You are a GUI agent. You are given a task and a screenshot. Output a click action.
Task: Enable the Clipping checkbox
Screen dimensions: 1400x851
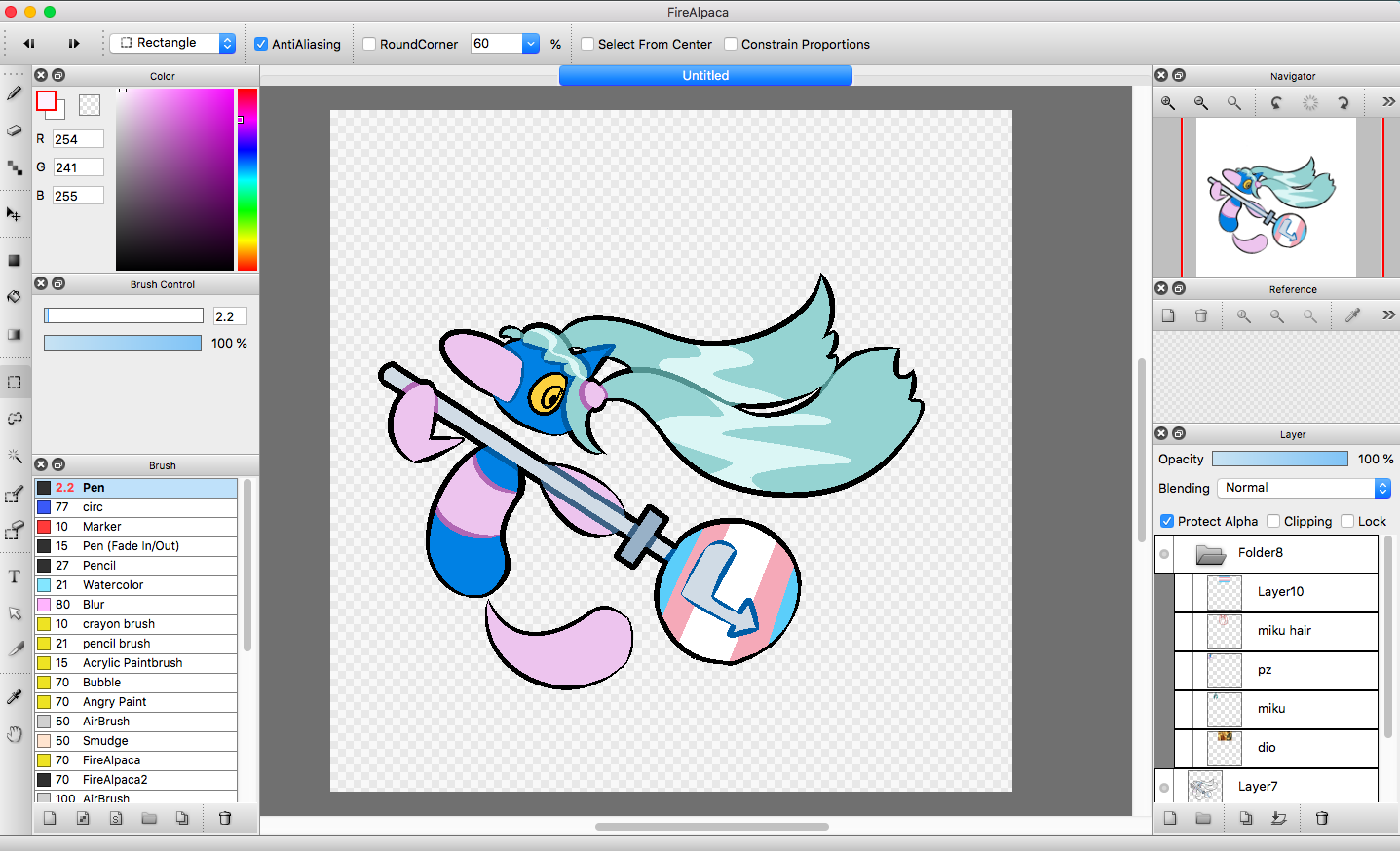(1273, 521)
